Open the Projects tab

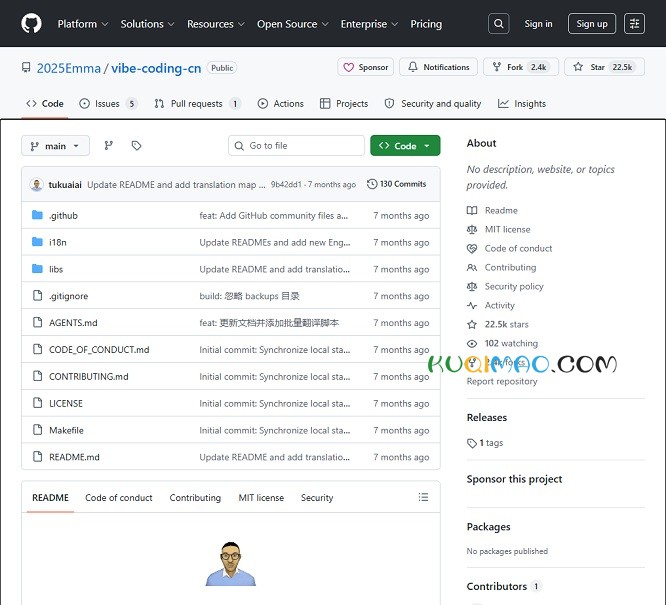coord(344,104)
